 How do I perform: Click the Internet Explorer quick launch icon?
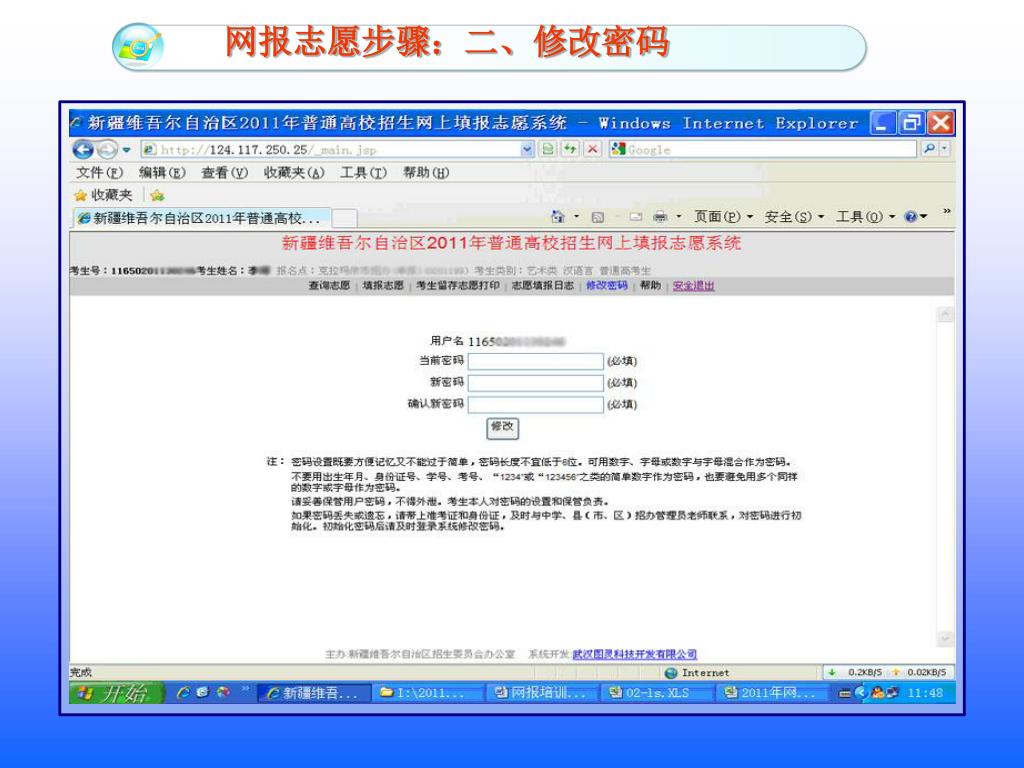click(x=183, y=693)
